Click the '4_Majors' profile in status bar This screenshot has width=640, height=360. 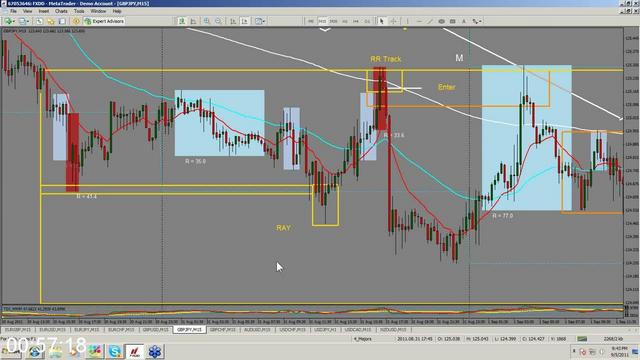pos(362,339)
